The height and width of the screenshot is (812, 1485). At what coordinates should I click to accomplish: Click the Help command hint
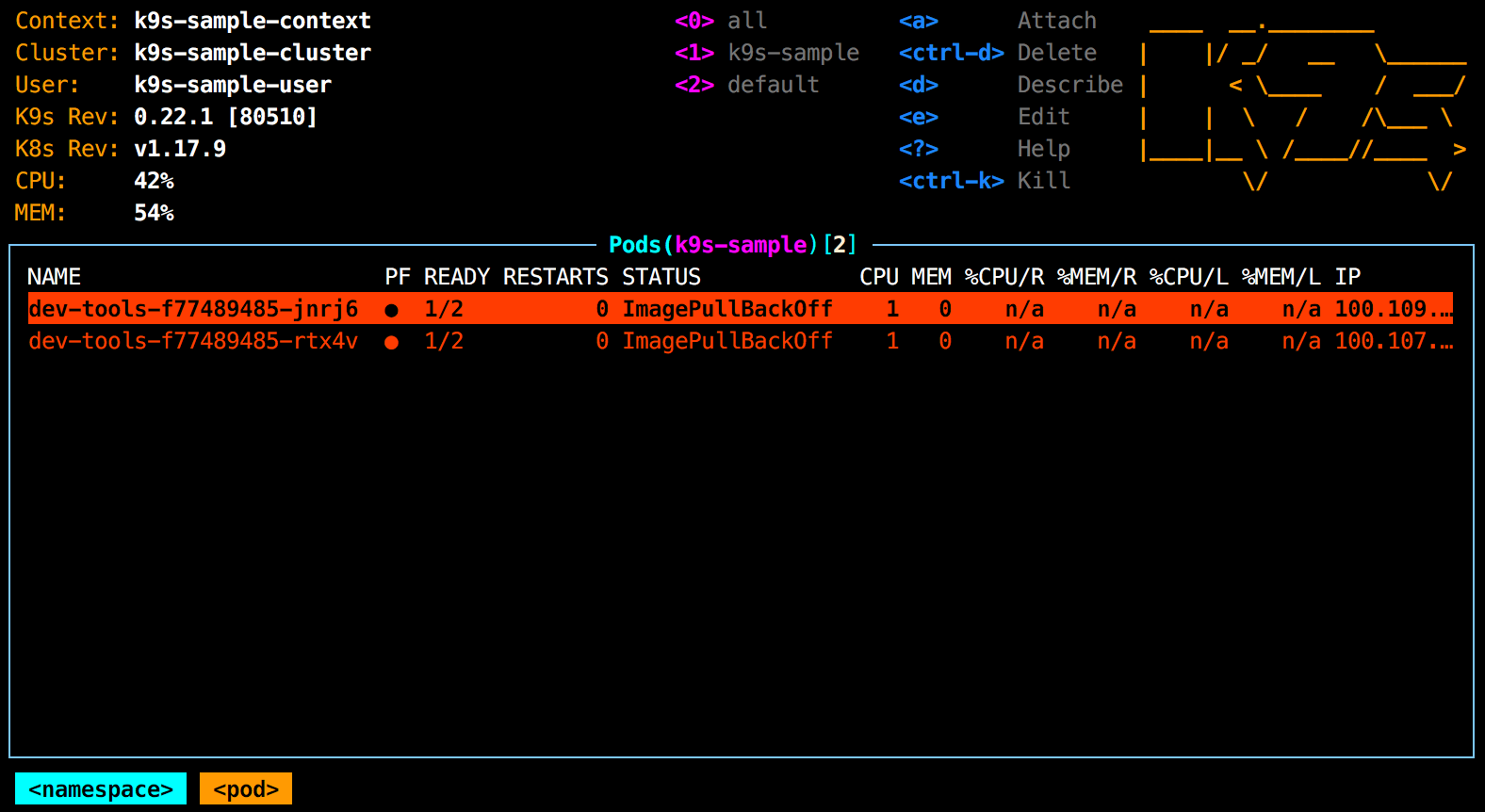click(x=1044, y=149)
